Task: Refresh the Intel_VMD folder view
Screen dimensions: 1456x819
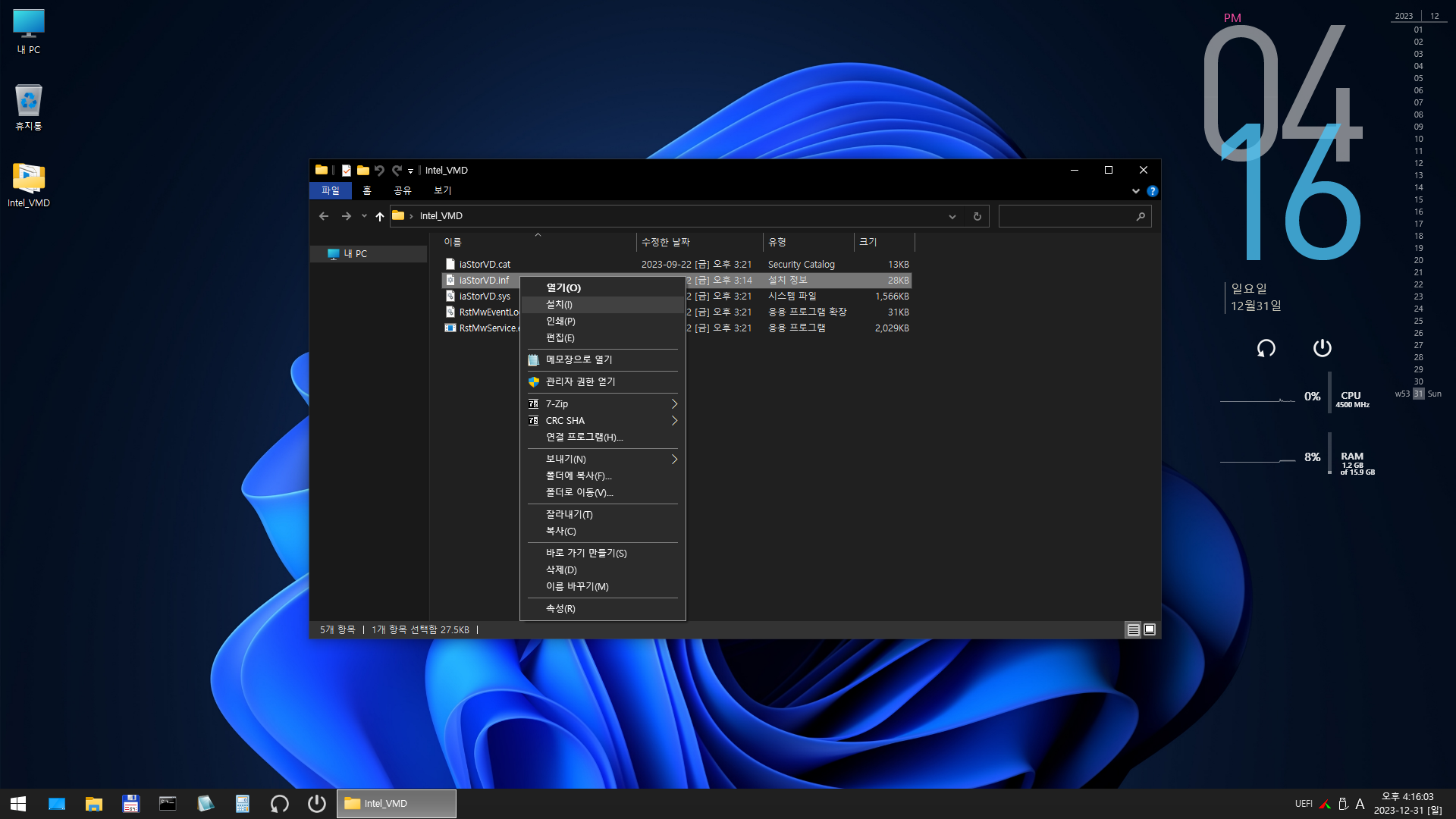Action: (977, 216)
